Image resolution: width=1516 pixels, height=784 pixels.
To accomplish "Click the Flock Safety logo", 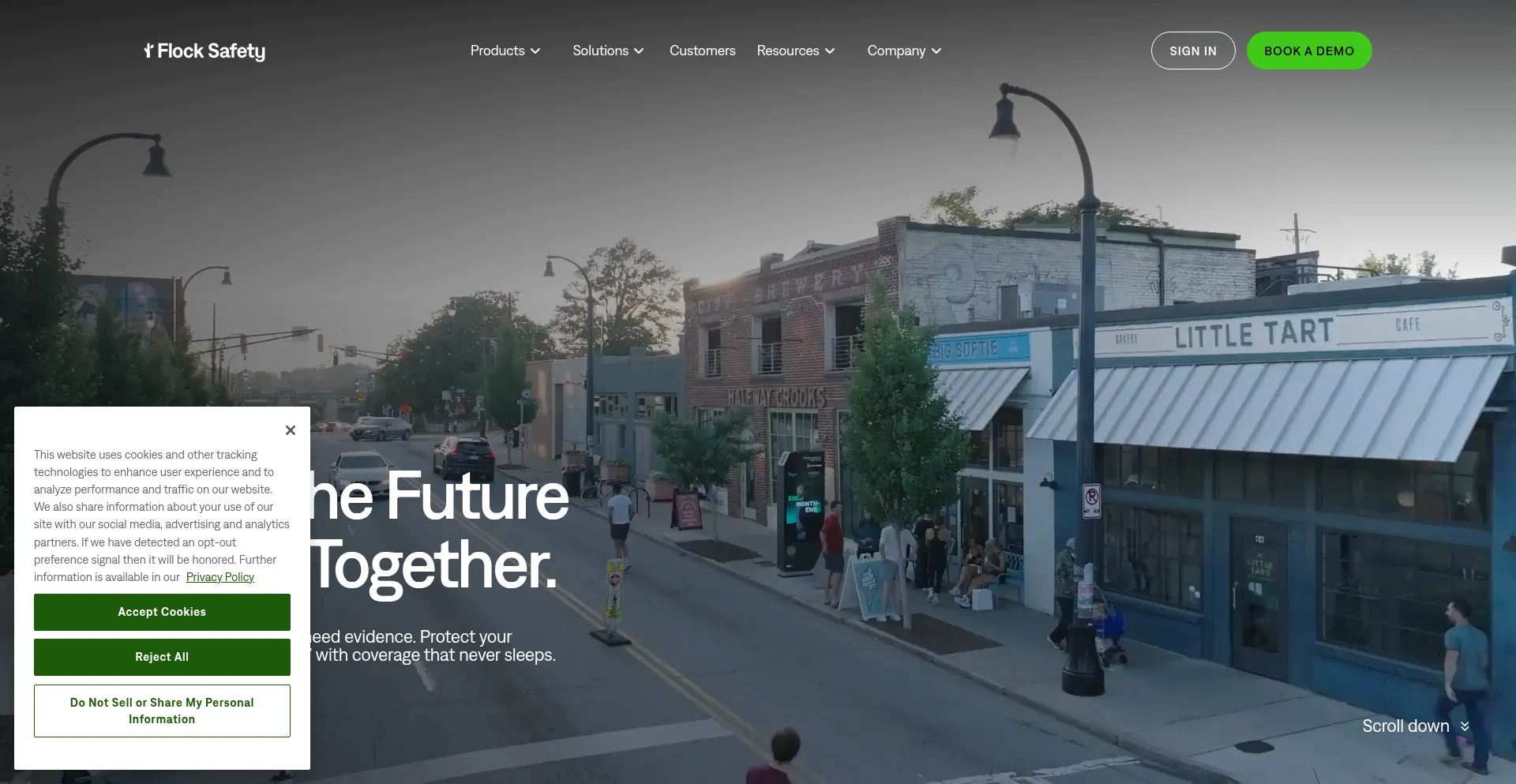I will [x=205, y=51].
